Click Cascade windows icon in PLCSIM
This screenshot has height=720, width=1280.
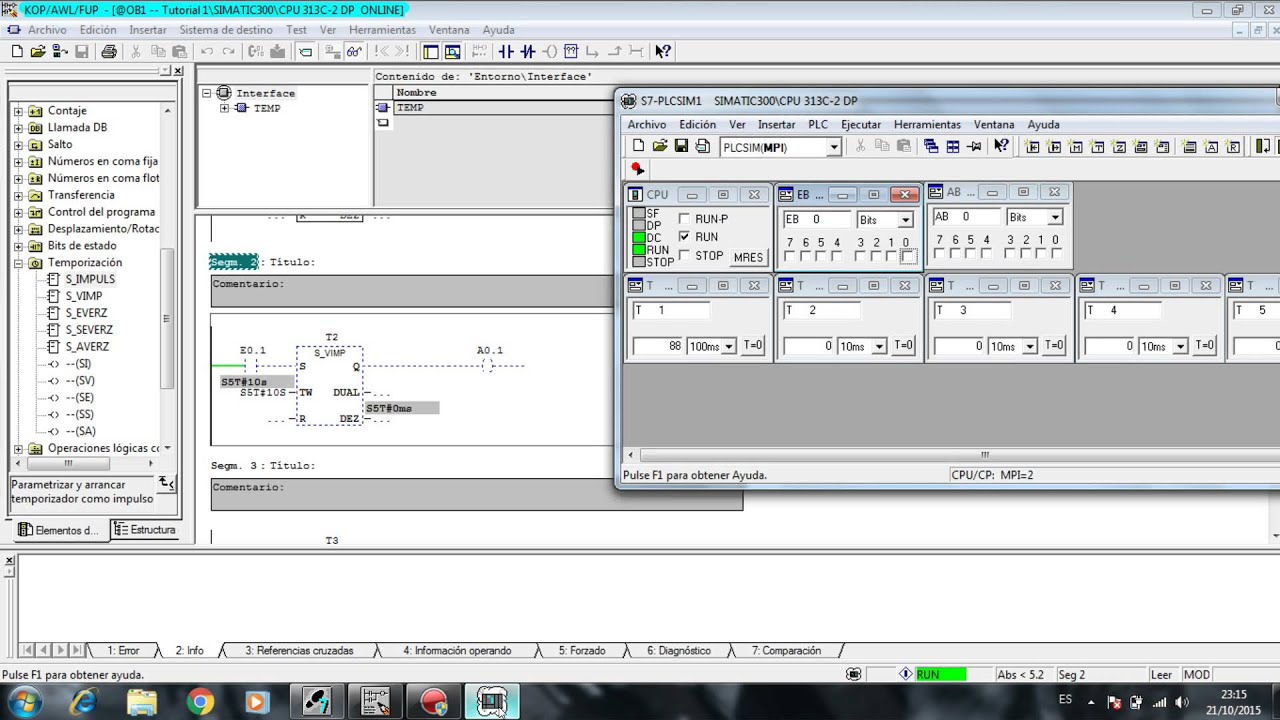click(x=931, y=146)
